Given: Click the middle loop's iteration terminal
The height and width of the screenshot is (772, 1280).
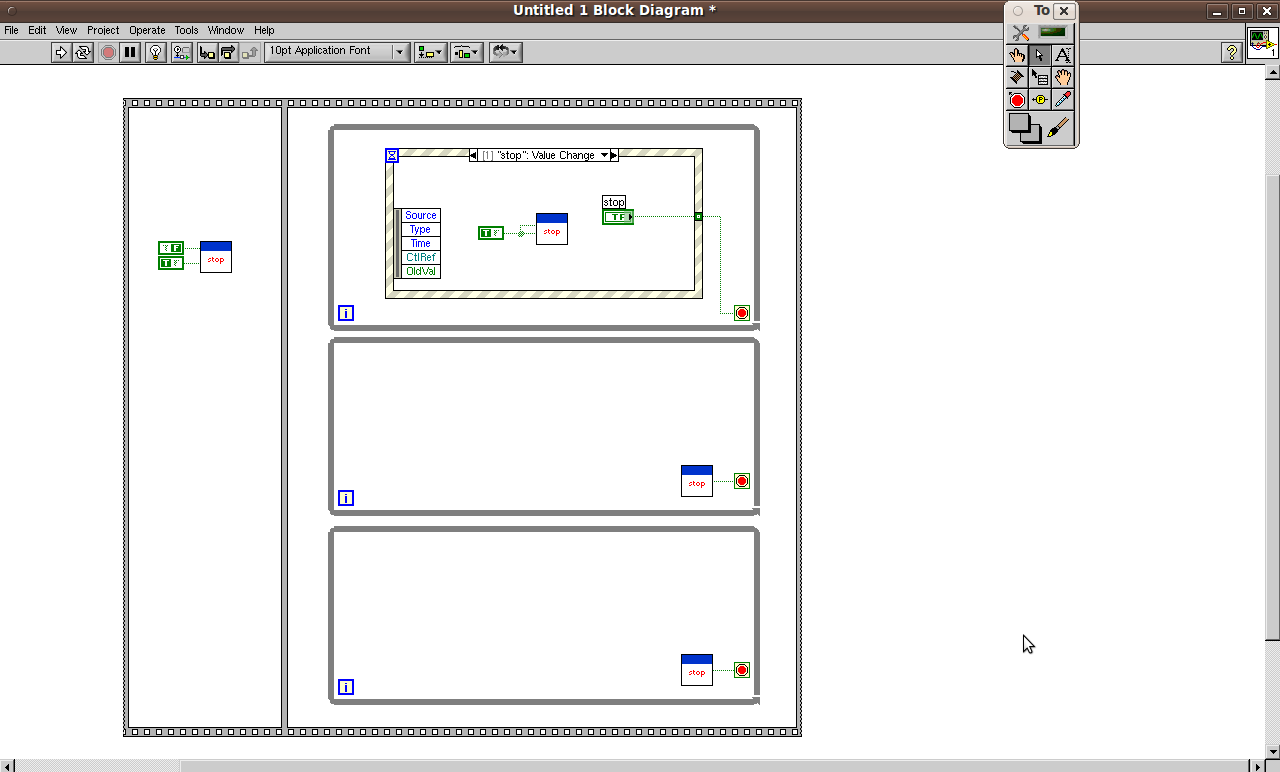Looking at the screenshot, I should tap(346, 498).
